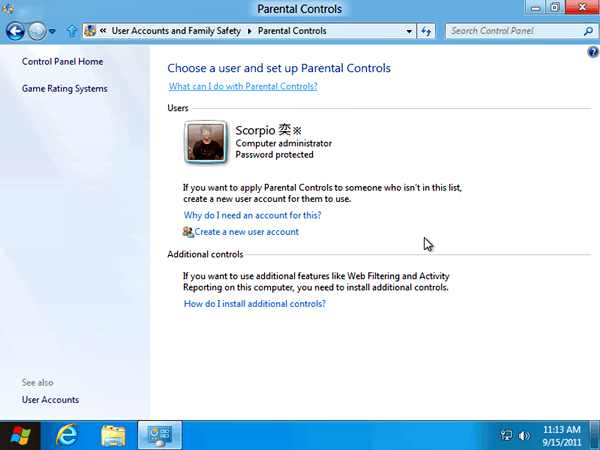Open 'What can I do with Parental Controls?'

point(243,86)
